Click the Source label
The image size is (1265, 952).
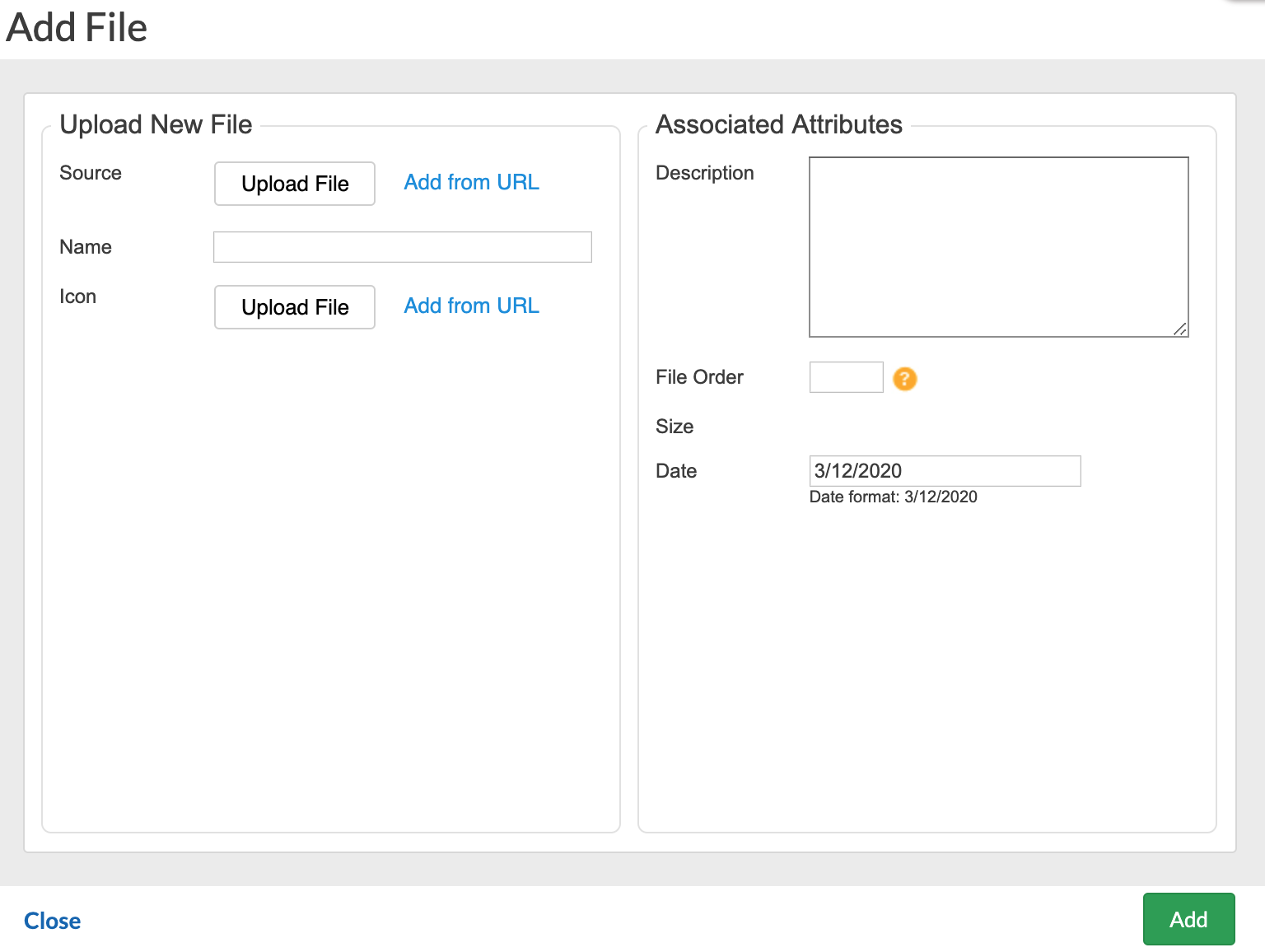click(x=91, y=173)
